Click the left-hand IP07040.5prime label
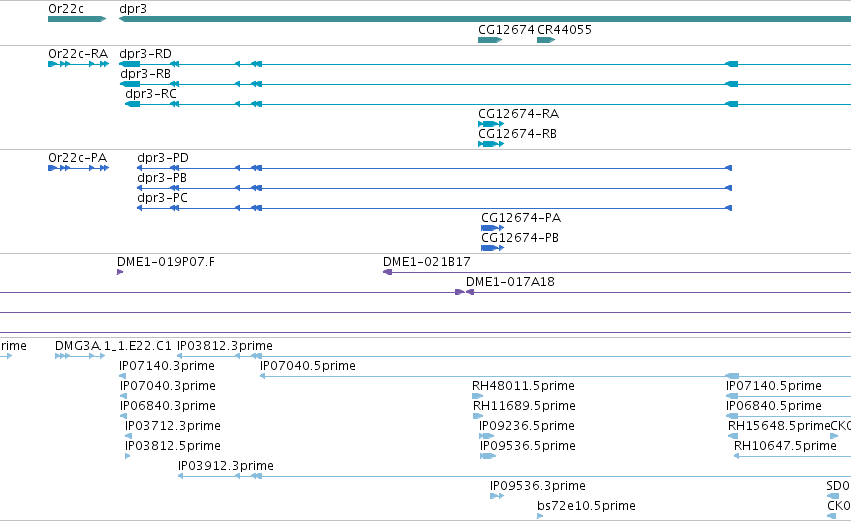 tap(308, 366)
